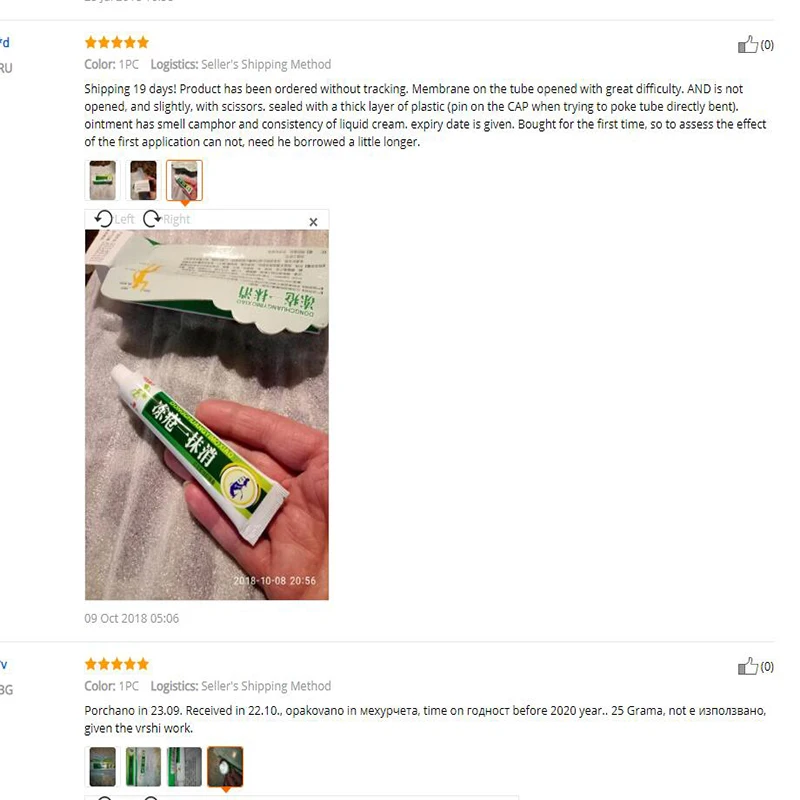Select the highlighted third thumbnail with tube

(x=184, y=180)
